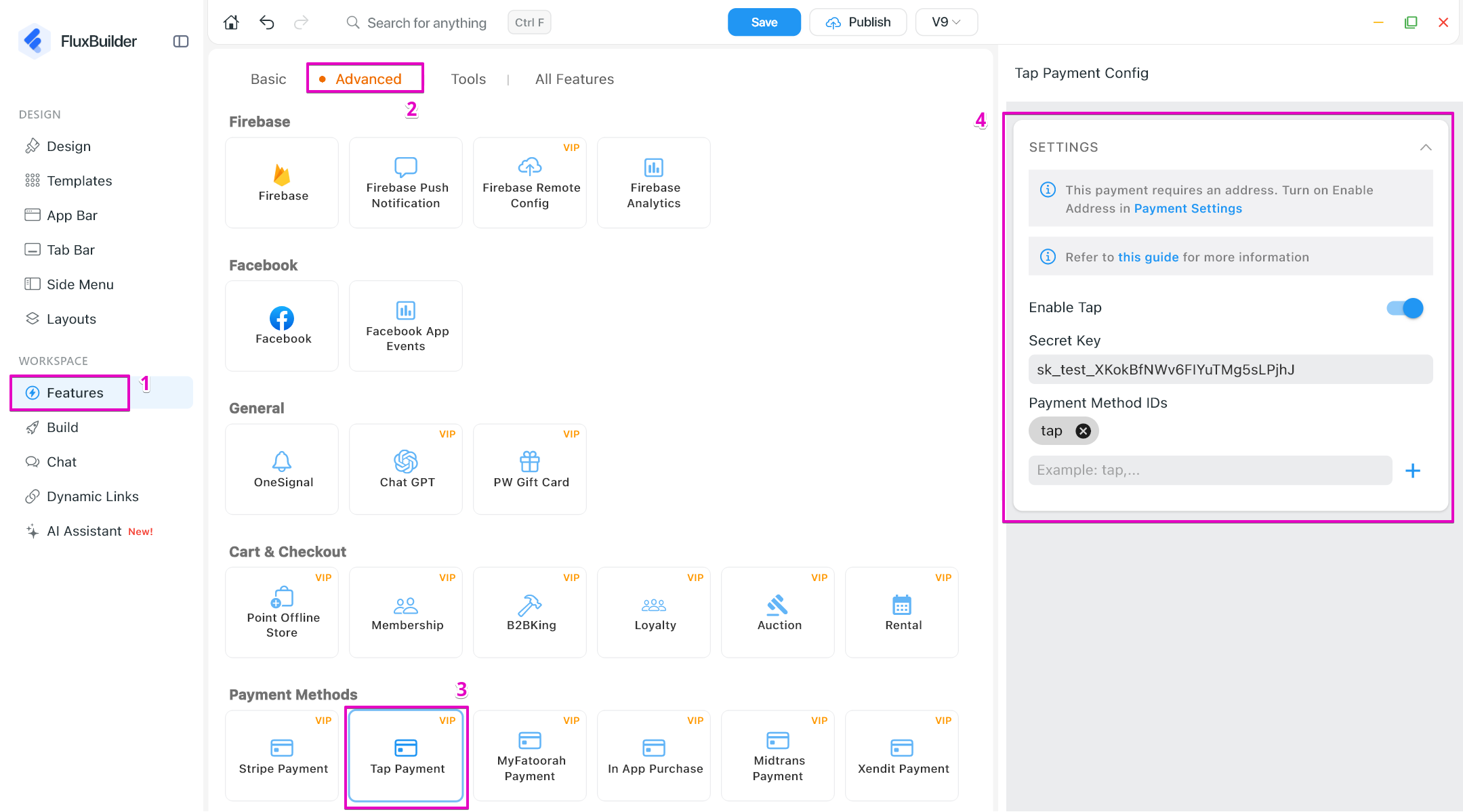Viewport: 1463px width, 812px height.
Task: Open the Facebook feature card
Action: pyautogui.click(x=282, y=326)
